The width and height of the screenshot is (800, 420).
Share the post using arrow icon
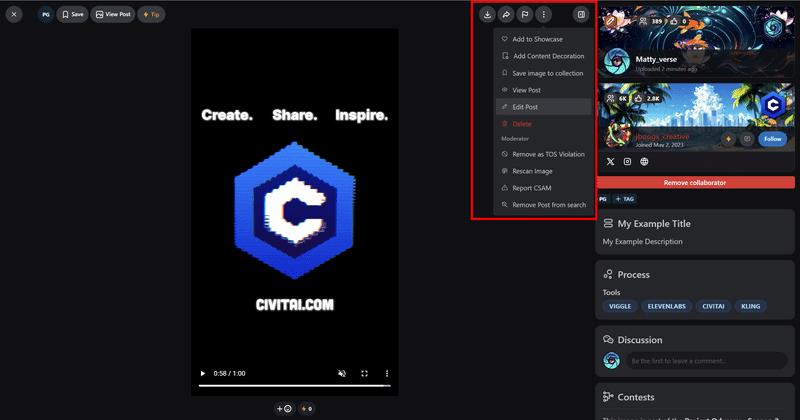coord(506,14)
